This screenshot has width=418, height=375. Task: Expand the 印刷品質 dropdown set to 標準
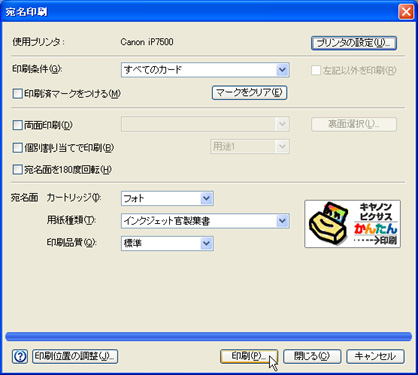167,244
